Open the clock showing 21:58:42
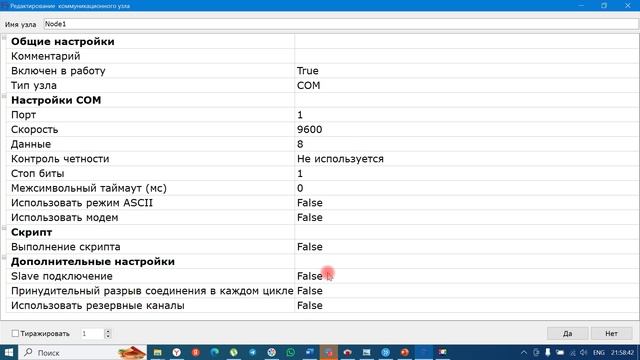The width and height of the screenshot is (640, 360). (622, 352)
